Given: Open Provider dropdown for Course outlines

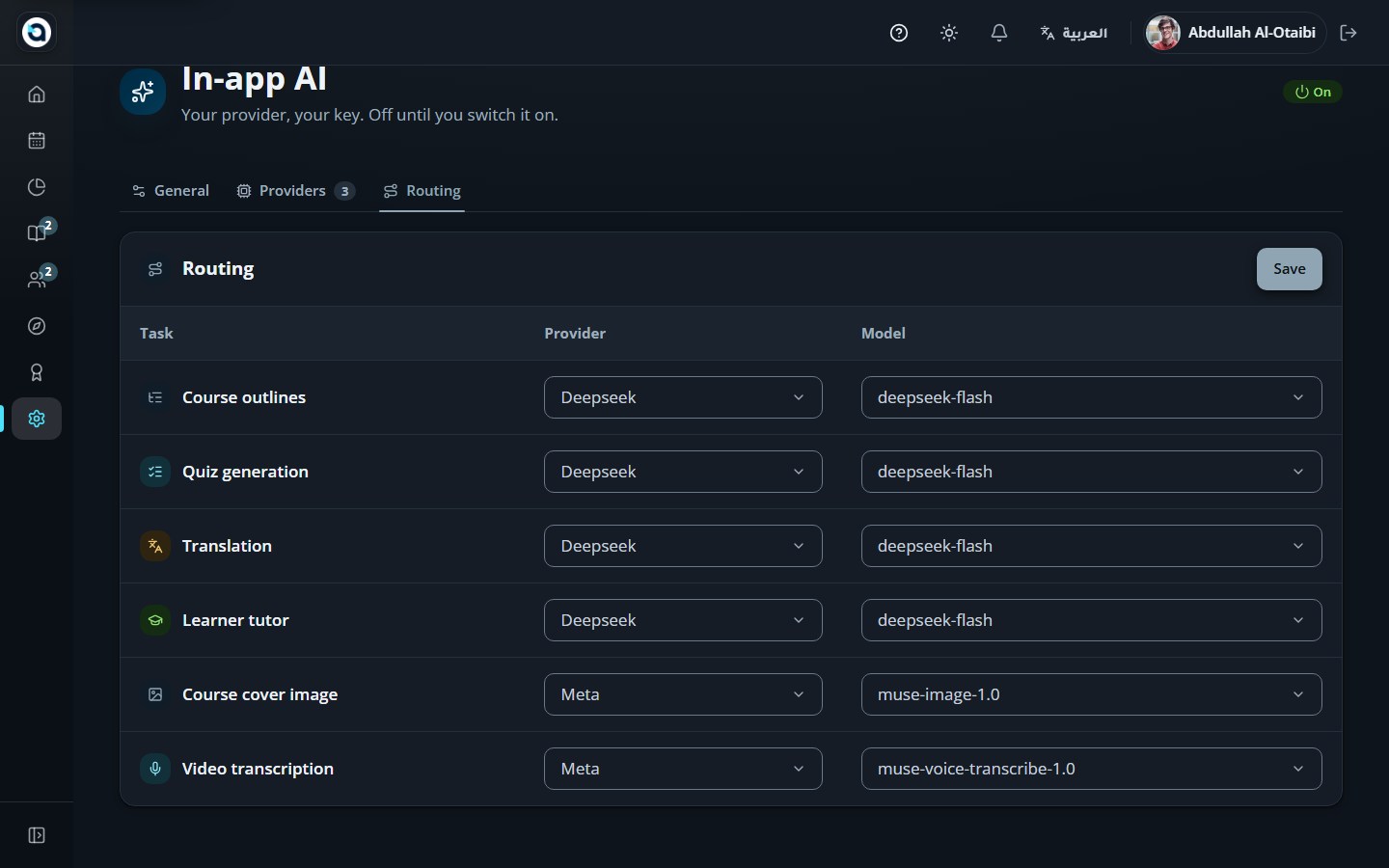Looking at the screenshot, I should point(683,397).
